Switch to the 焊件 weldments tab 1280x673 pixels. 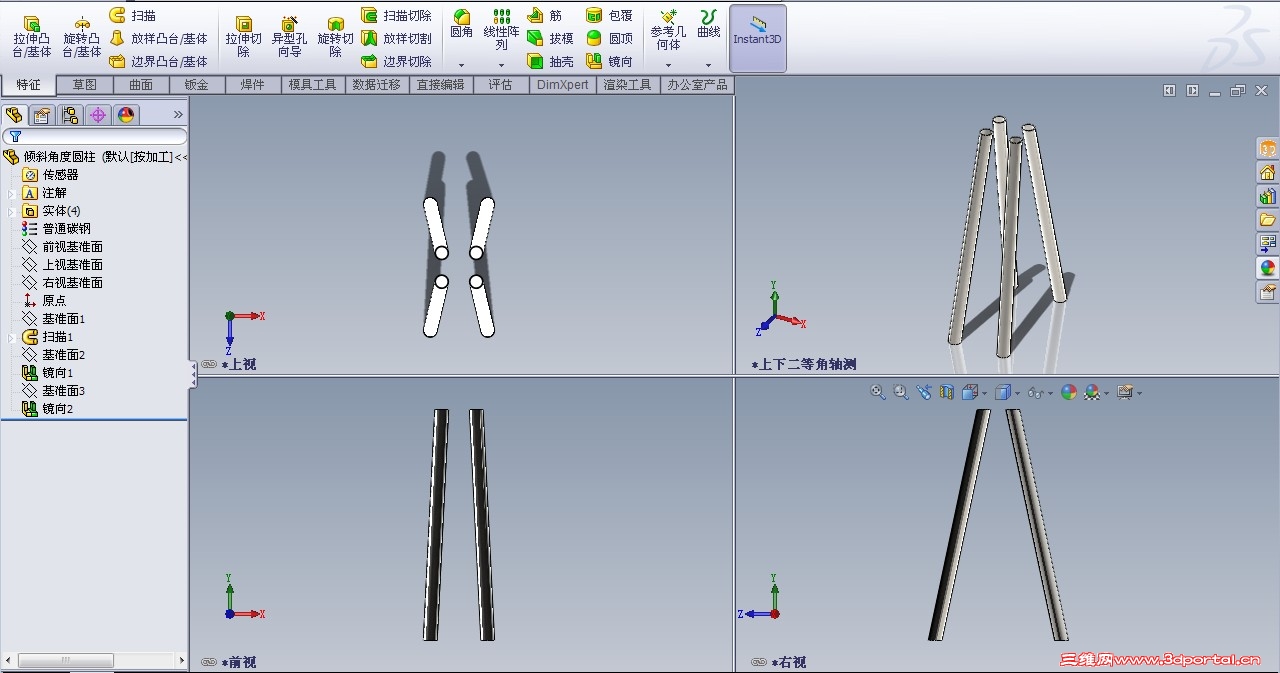(253, 85)
